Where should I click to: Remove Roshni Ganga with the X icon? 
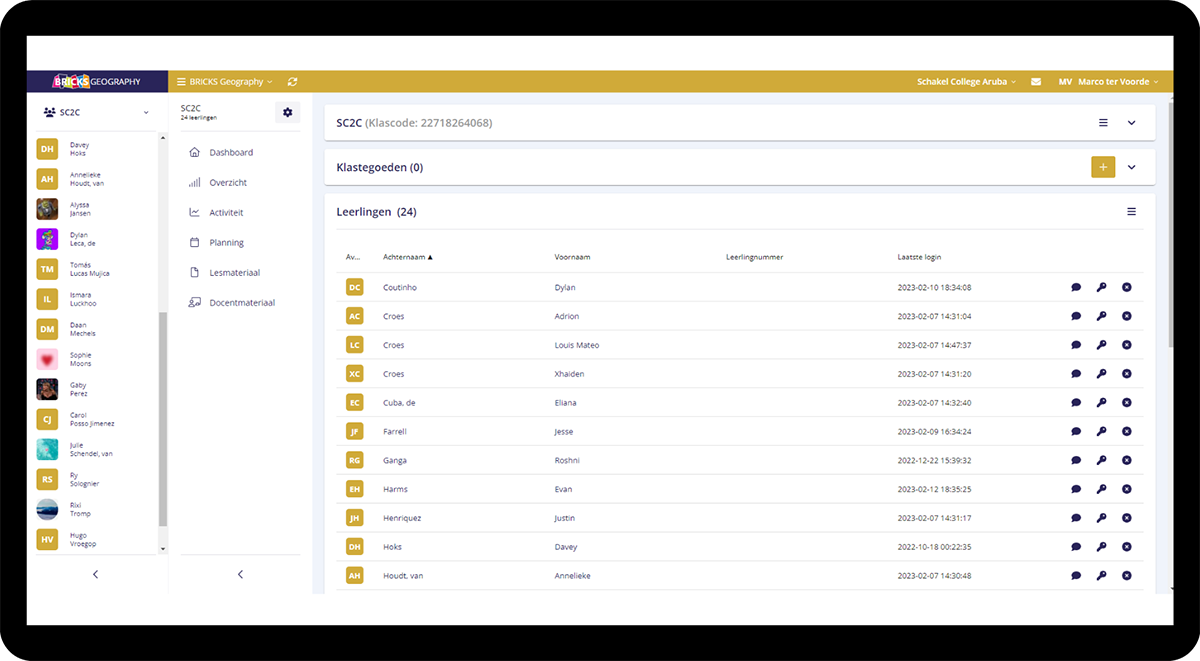point(1126,461)
